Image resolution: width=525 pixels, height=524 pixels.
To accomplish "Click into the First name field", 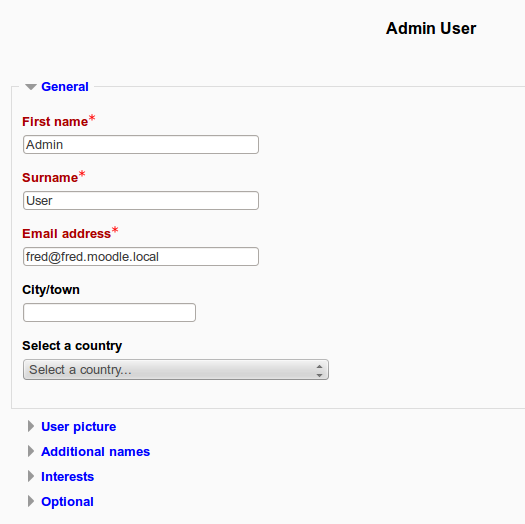I will (141, 145).
